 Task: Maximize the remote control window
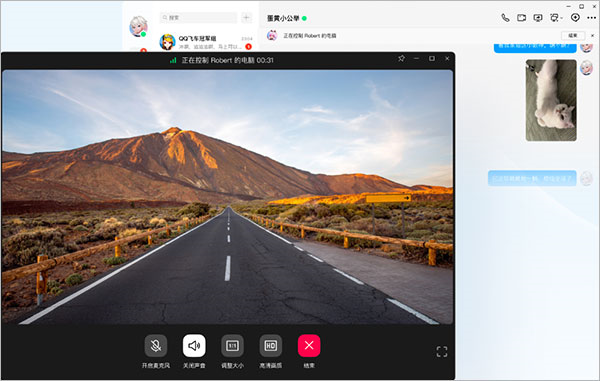coord(432,59)
